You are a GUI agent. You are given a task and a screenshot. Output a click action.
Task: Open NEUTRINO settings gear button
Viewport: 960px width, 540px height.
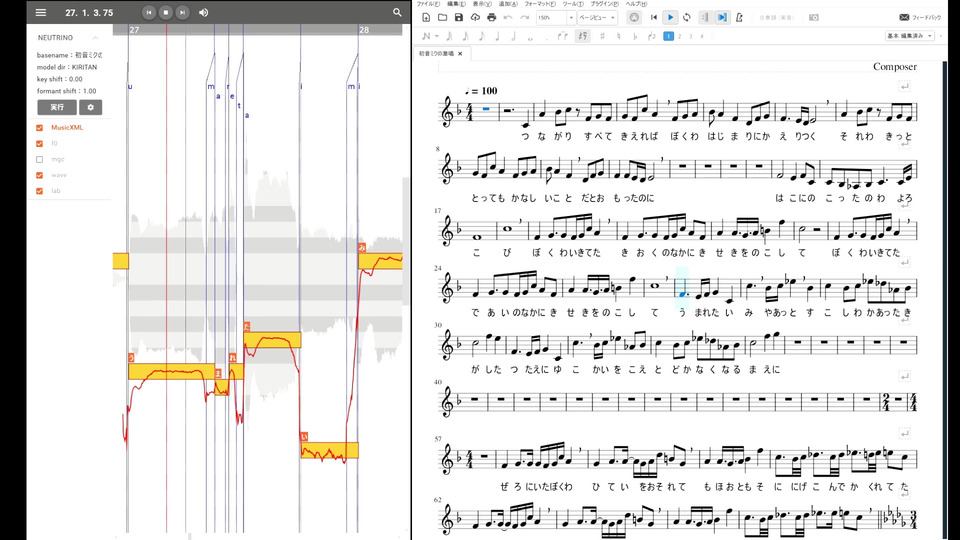(x=91, y=107)
